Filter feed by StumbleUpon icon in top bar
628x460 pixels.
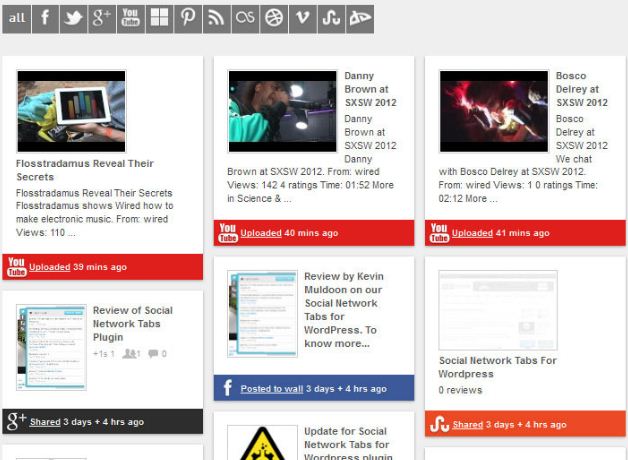tap(331, 19)
